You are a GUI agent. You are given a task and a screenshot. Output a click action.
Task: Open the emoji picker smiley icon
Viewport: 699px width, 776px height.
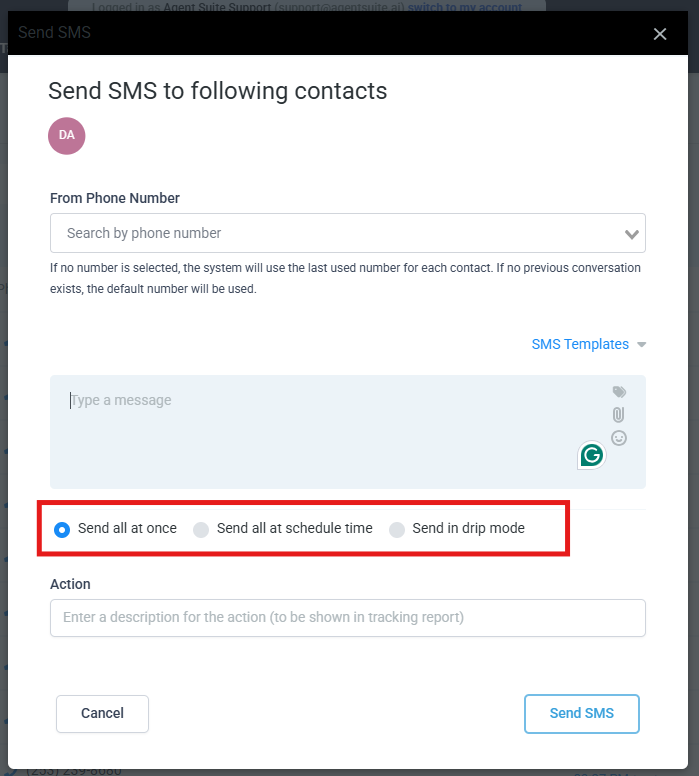tap(619, 438)
